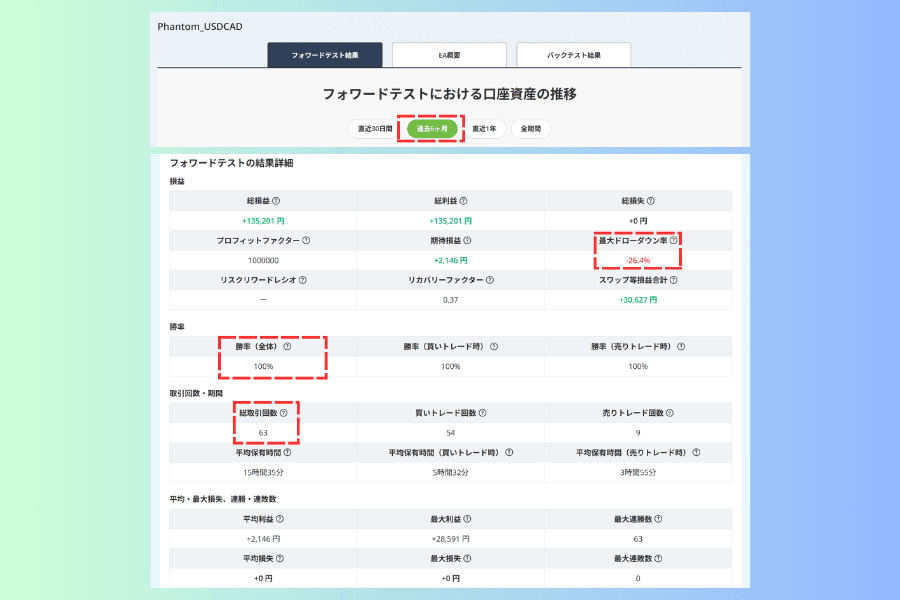Click help icon next to 総損失
The width and height of the screenshot is (900, 600).
(650, 201)
